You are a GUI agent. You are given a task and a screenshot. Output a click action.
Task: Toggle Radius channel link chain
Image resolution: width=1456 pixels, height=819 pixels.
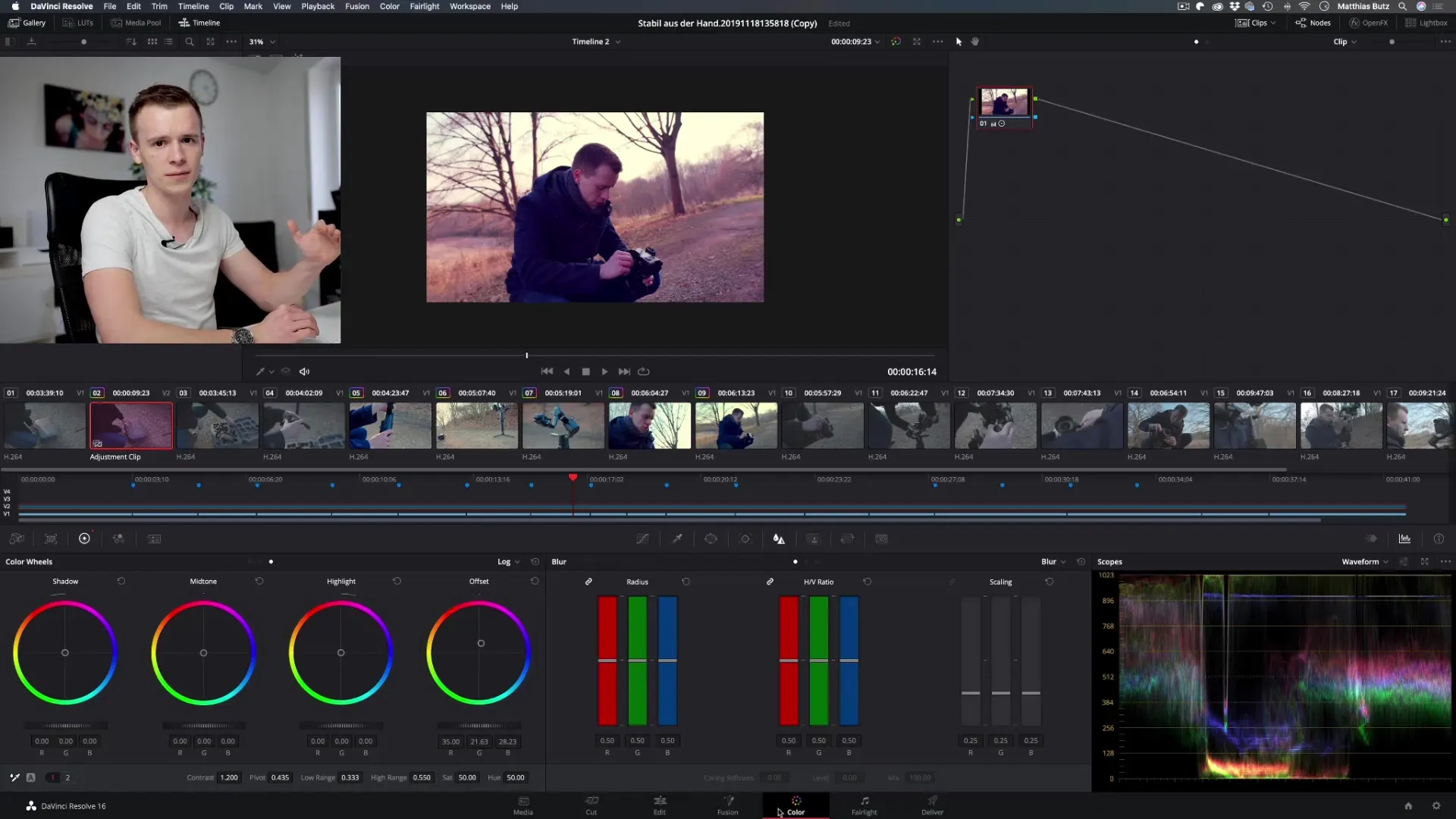pos(588,582)
